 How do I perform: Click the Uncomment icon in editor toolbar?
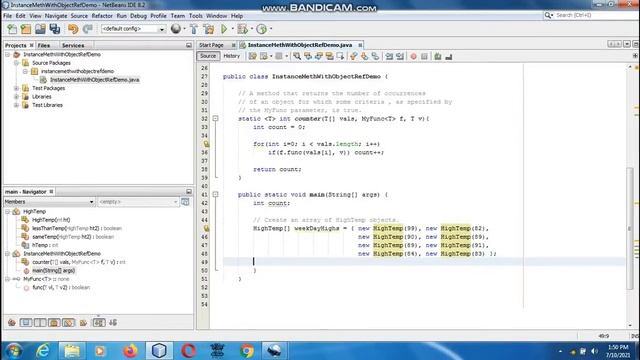tap(449, 56)
